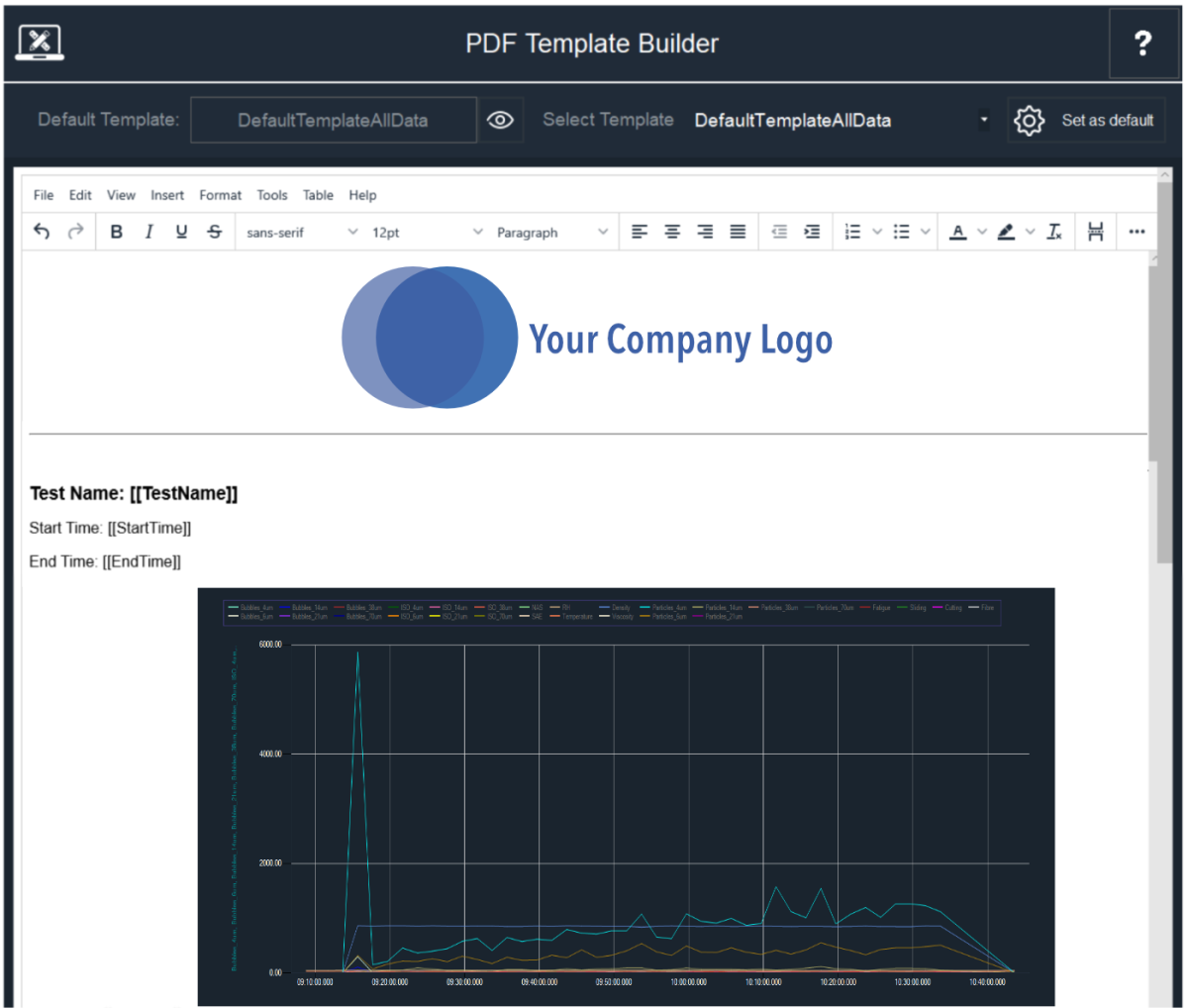
Task: Open the sans-serif font family dropdown
Action: coord(301,232)
